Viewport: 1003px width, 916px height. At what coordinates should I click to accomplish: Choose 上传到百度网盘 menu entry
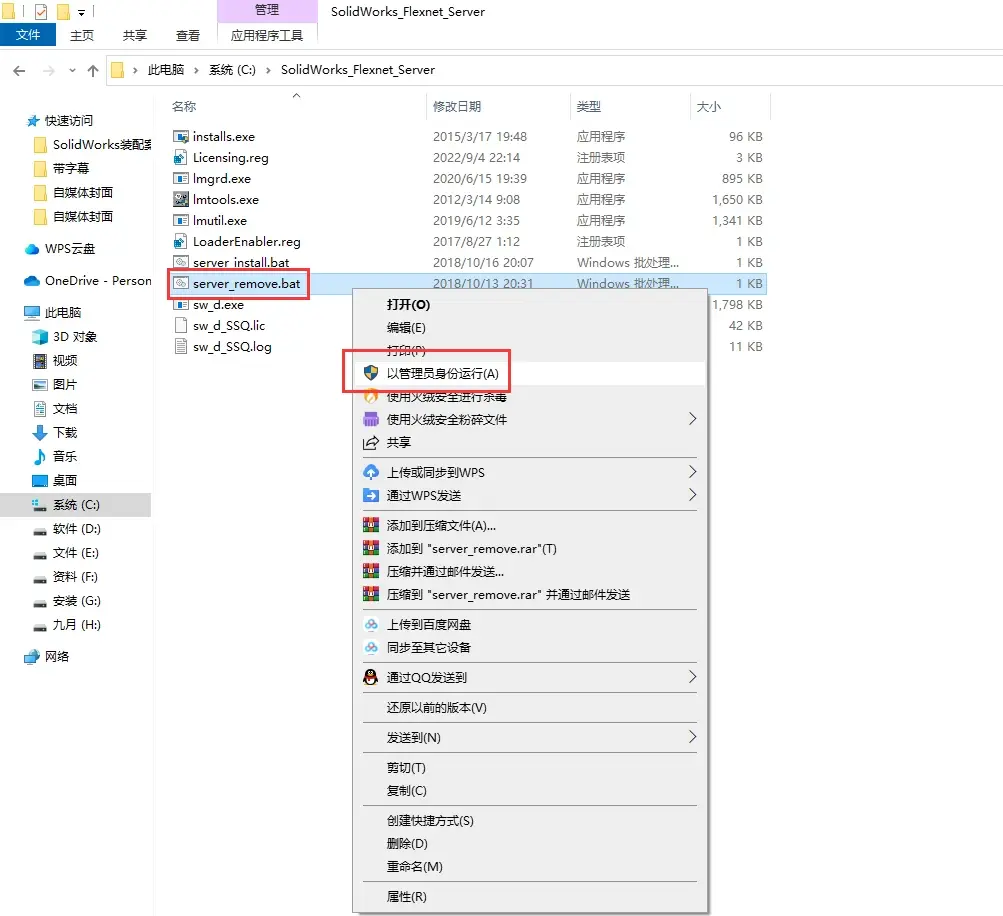click(x=429, y=624)
